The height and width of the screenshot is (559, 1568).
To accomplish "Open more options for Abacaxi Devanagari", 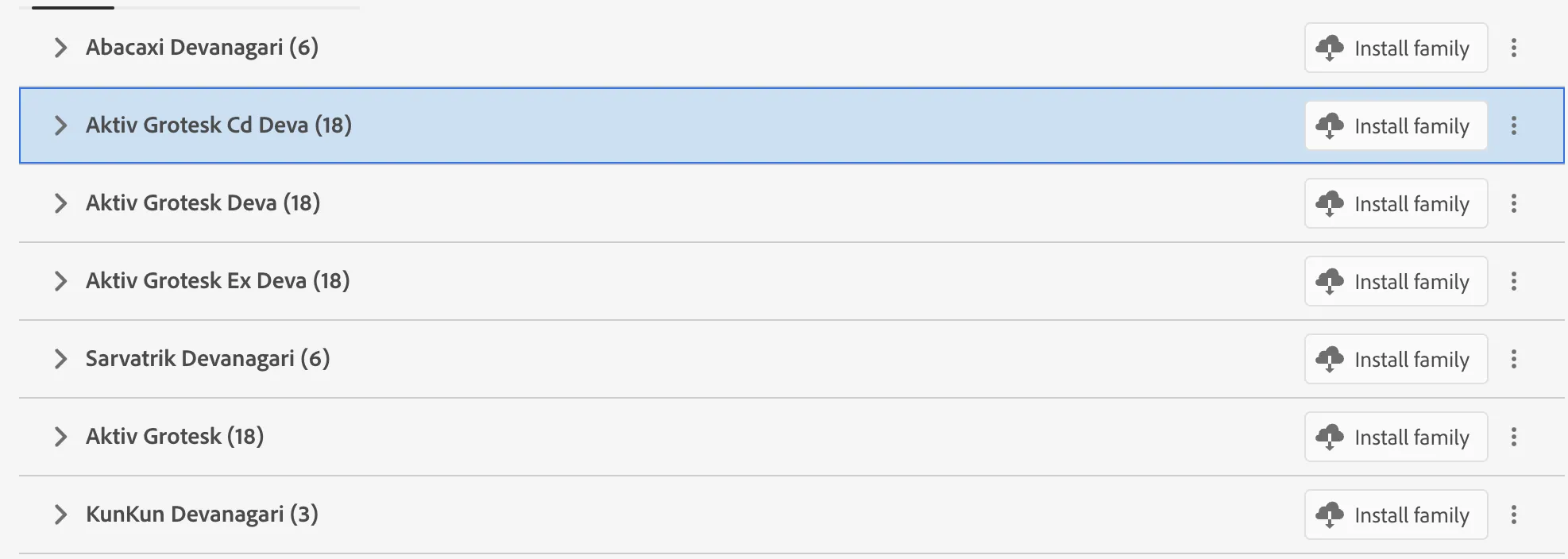I will [x=1514, y=48].
